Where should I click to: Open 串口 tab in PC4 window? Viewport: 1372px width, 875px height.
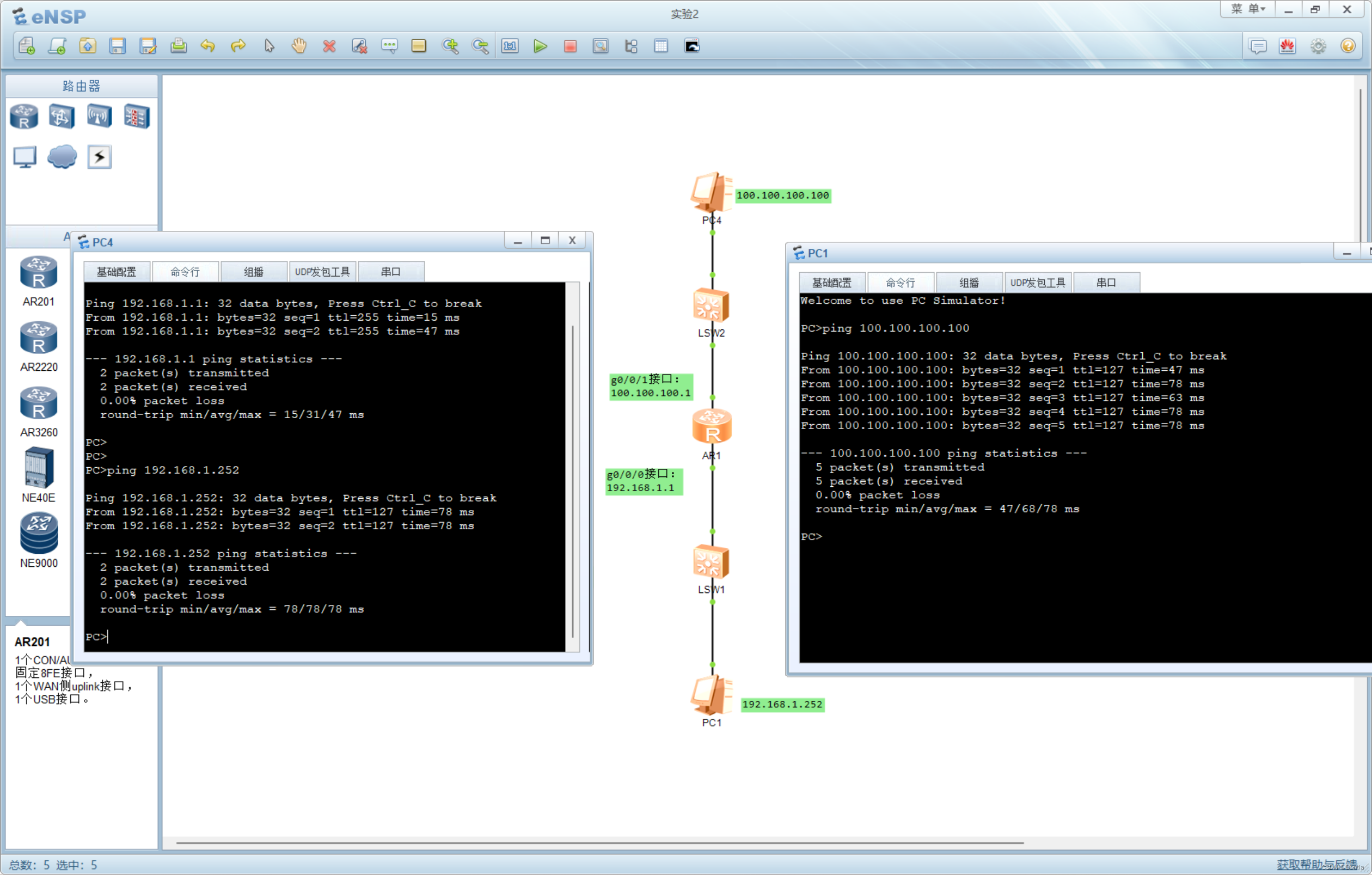click(391, 272)
